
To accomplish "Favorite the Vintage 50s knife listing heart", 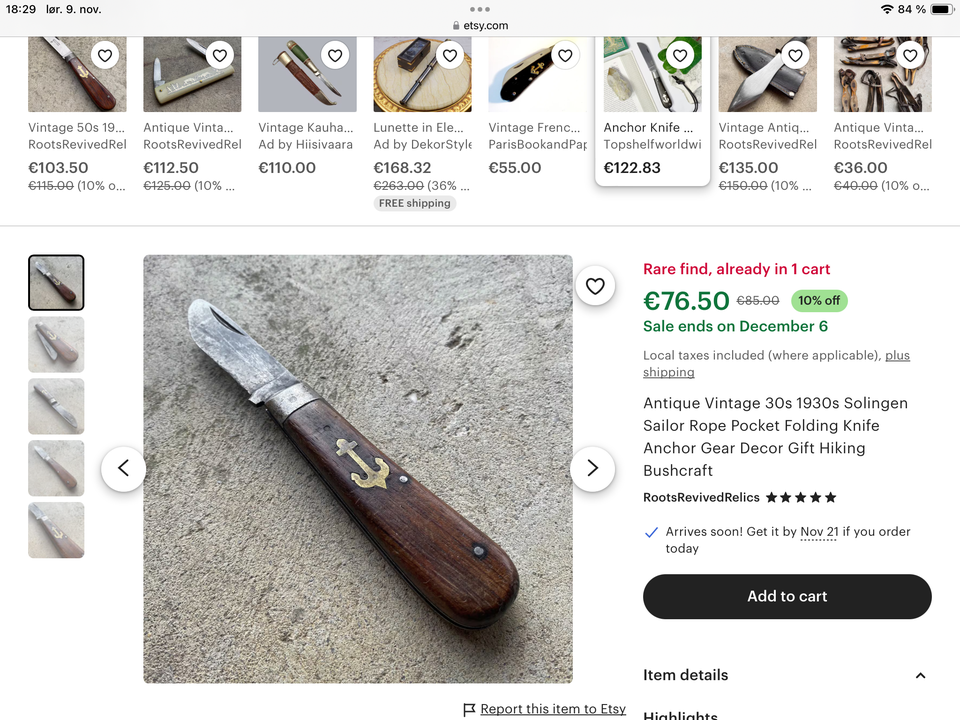I will 105,56.
